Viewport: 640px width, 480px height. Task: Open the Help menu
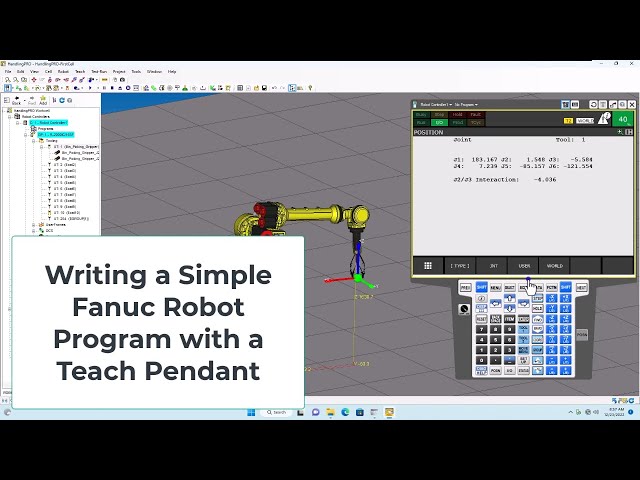(172, 71)
